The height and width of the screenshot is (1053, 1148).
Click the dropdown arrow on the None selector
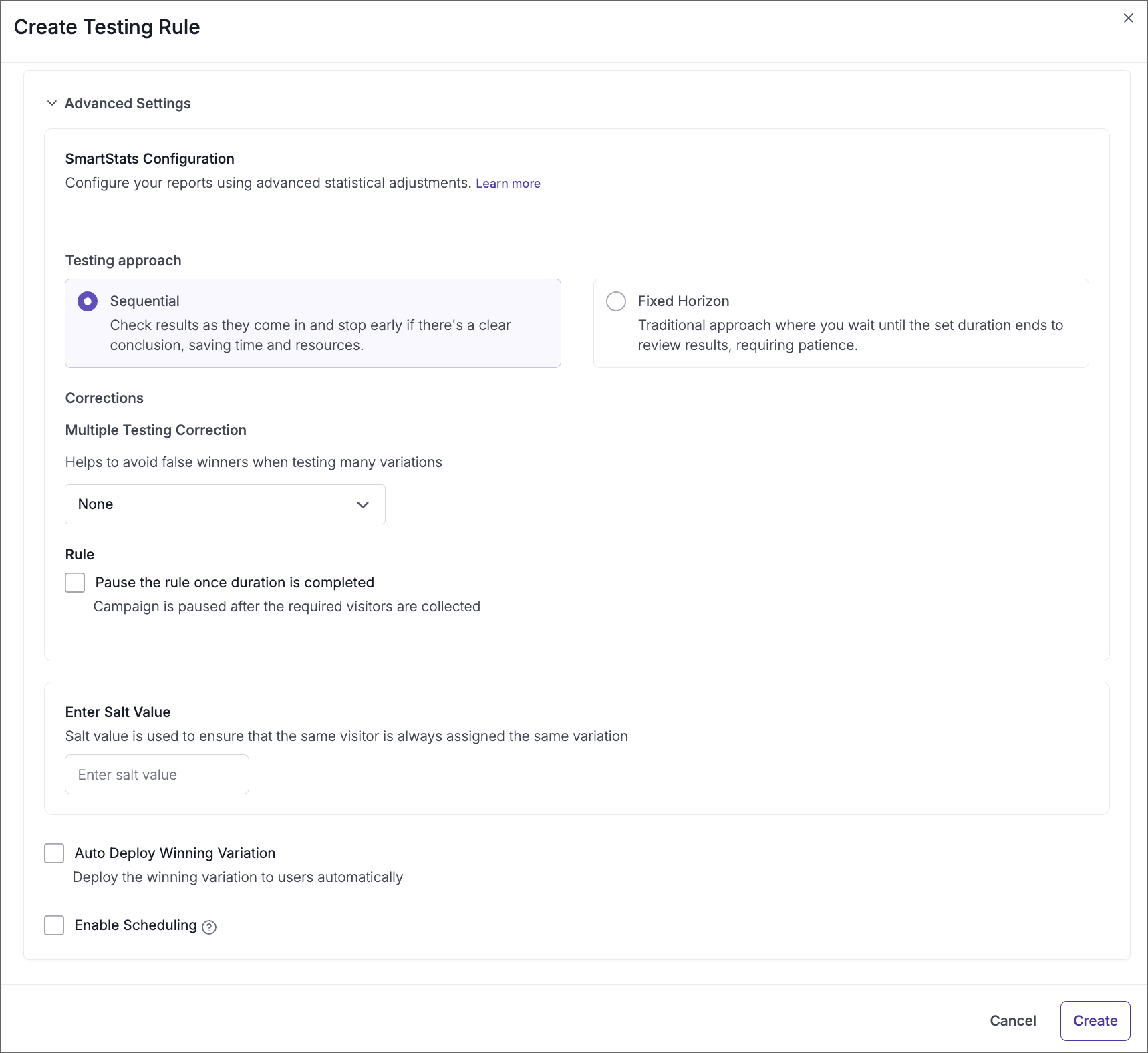(363, 505)
